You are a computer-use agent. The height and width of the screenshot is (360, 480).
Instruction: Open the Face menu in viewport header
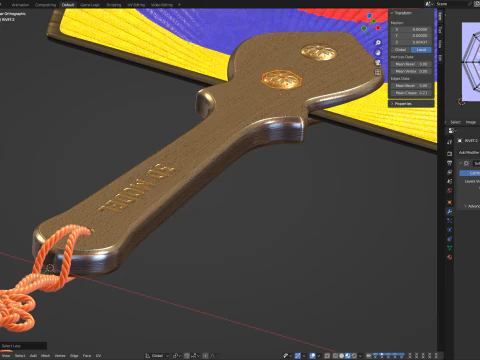tap(87, 356)
